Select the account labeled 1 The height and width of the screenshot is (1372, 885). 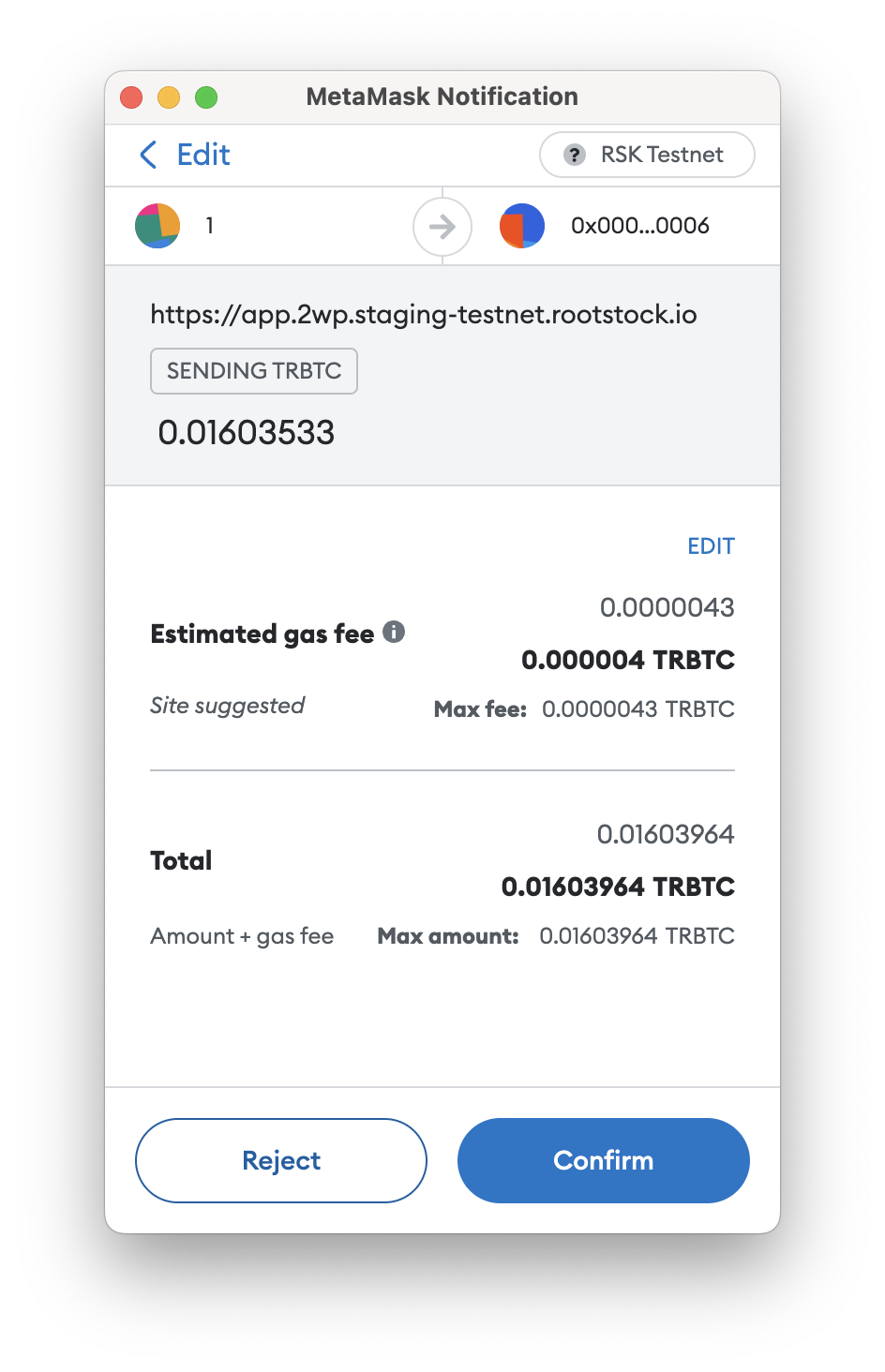pyautogui.click(x=208, y=225)
